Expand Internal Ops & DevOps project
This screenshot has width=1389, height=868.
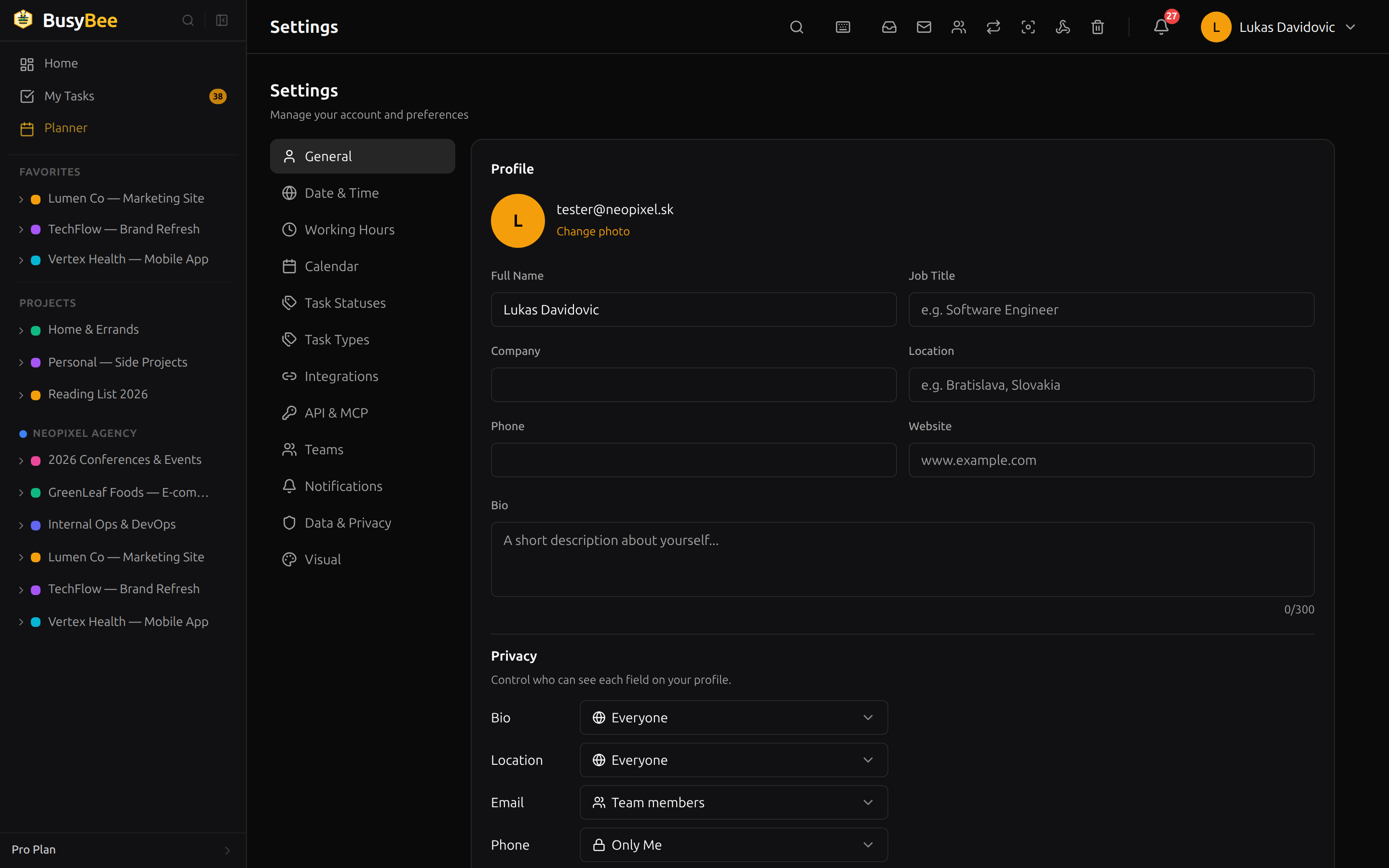click(x=21, y=525)
